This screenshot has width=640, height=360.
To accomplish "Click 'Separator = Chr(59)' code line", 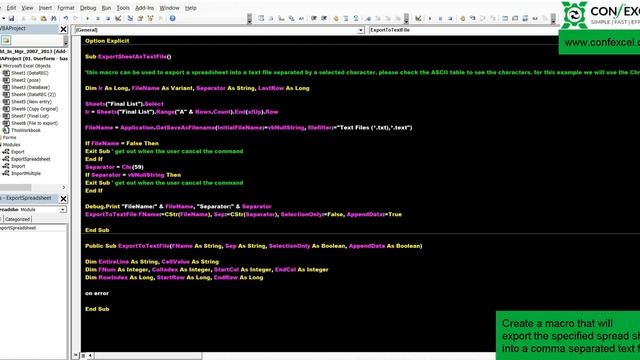I will 114,167.
